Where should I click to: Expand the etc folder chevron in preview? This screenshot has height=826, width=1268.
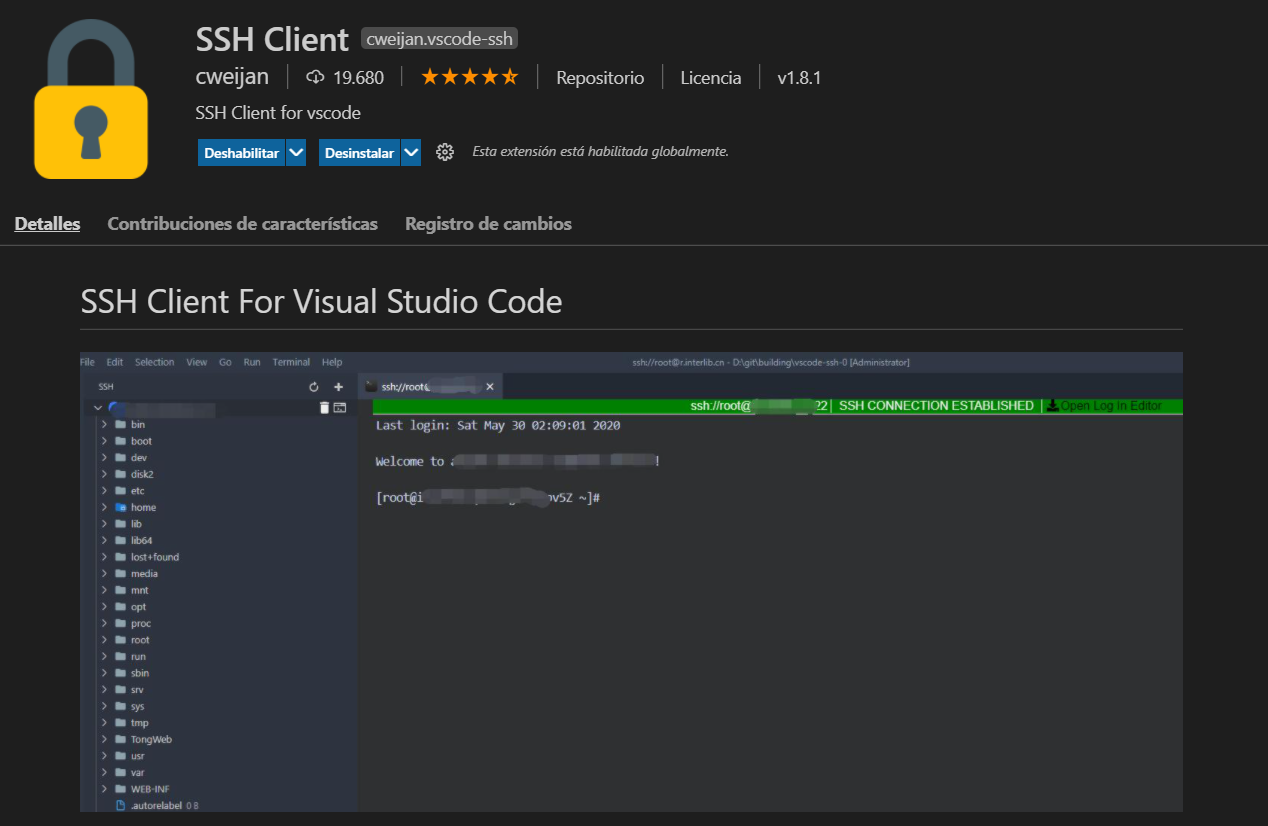[x=104, y=491]
